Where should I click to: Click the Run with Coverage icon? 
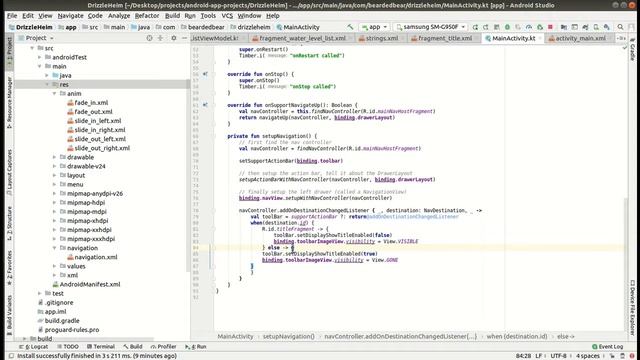click(518, 27)
